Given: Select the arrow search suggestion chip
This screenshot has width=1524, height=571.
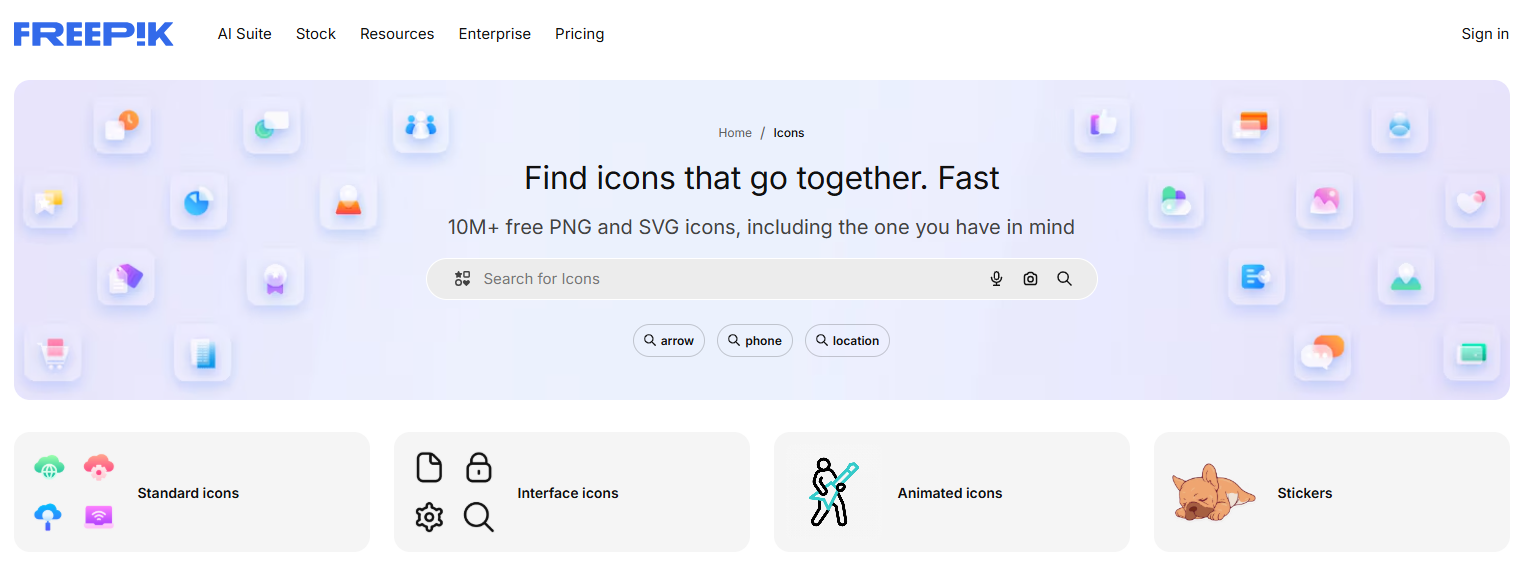Looking at the screenshot, I should 669,341.
